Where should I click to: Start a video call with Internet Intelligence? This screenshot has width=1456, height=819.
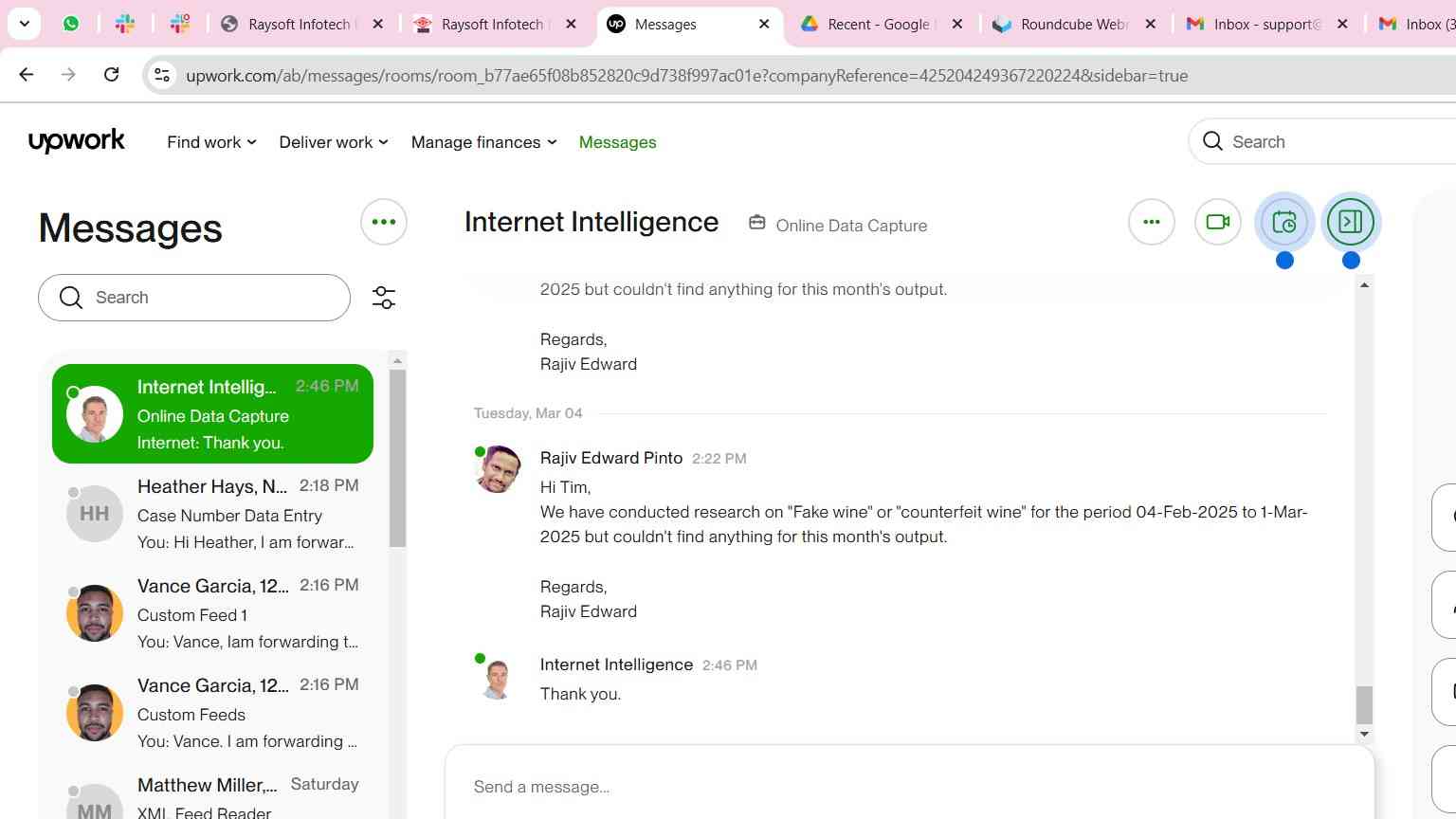(1217, 222)
